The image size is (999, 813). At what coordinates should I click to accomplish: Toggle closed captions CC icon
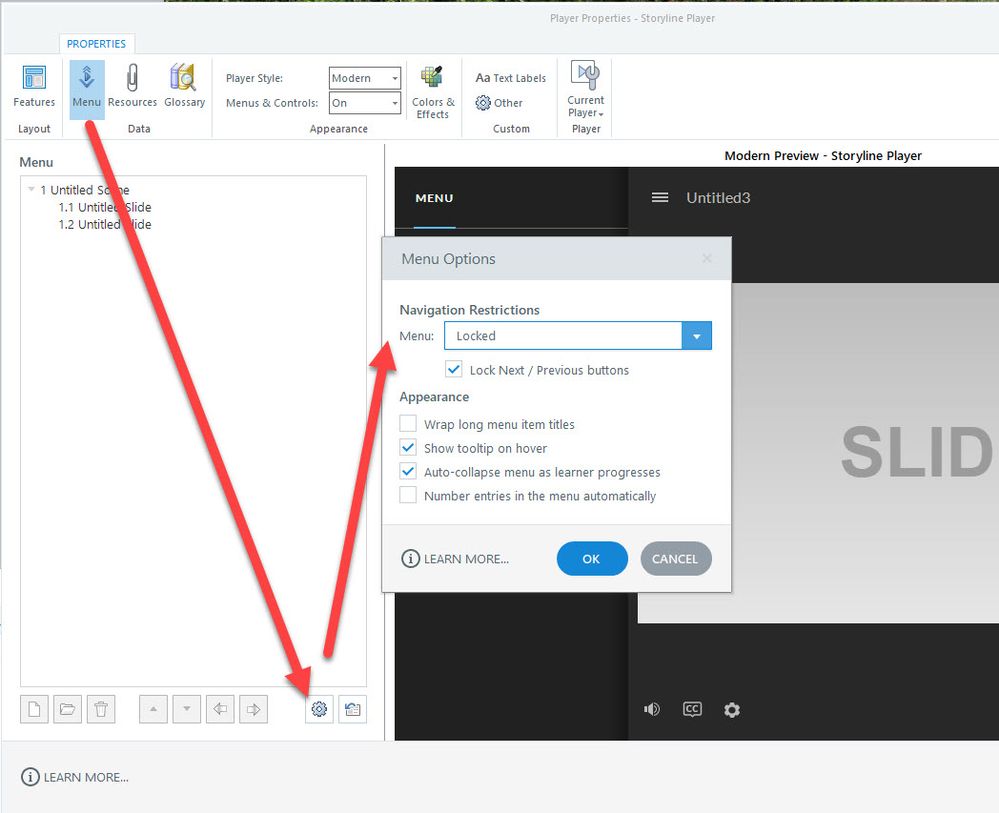pyautogui.click(x=692, y=709)
